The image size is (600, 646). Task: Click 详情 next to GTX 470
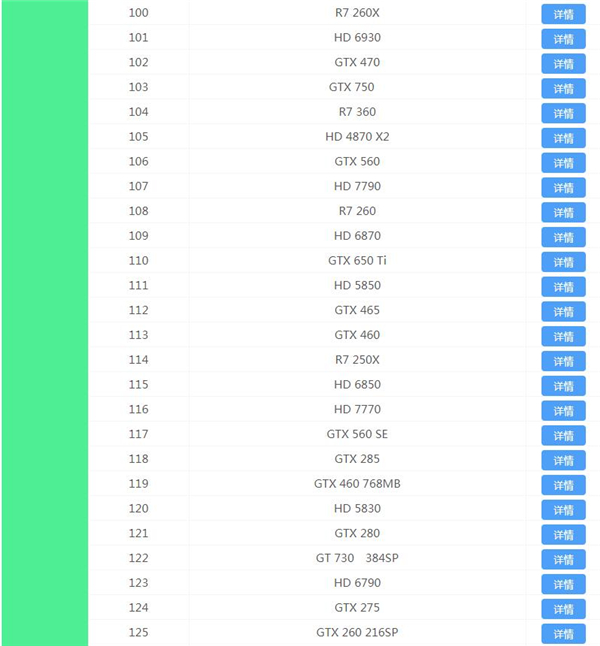click(563, 64)
